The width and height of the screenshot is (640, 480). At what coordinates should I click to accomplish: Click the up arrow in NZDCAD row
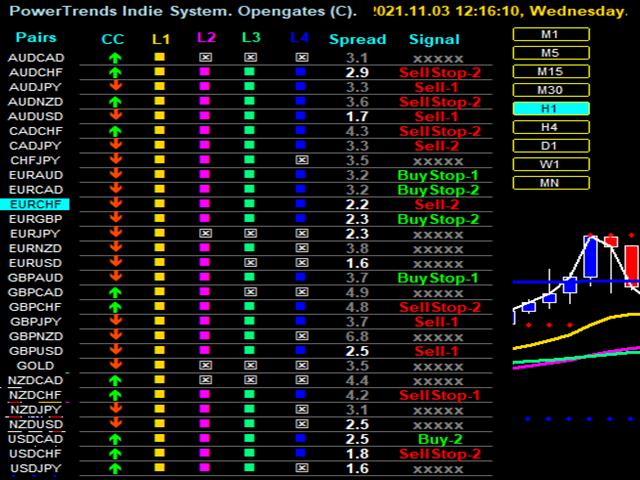[x=116, y=380]
